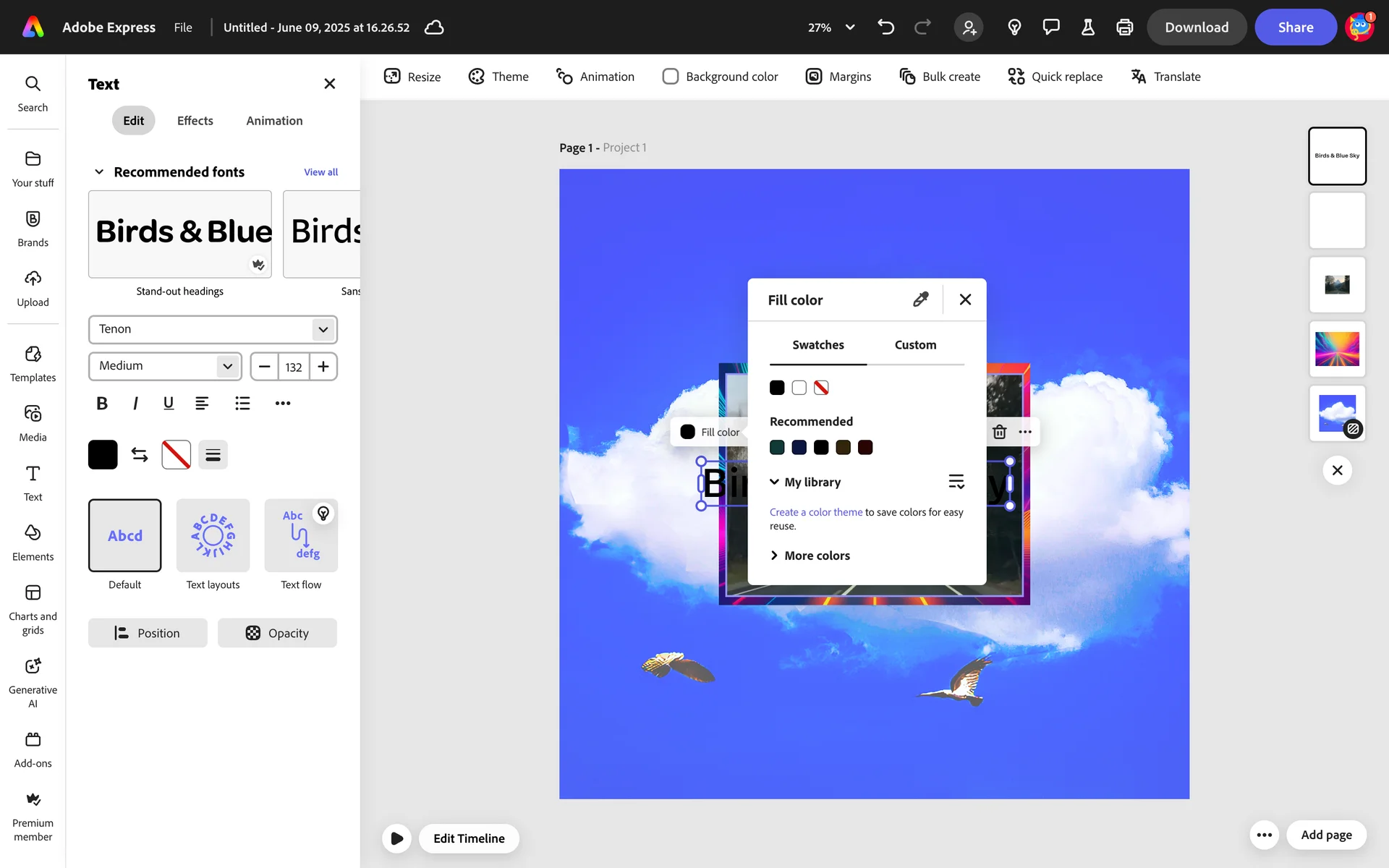Viewport: 1389px width, 868px height.
Task: Toggle bold text formatting
Action: pyautogui.click(x=102, y=403)
